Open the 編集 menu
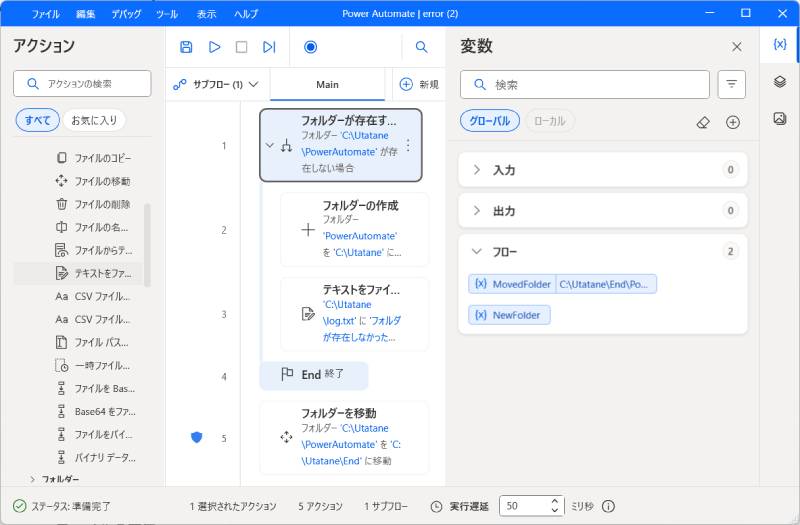The width and height of the screenshot is (800, 525). 86,14
